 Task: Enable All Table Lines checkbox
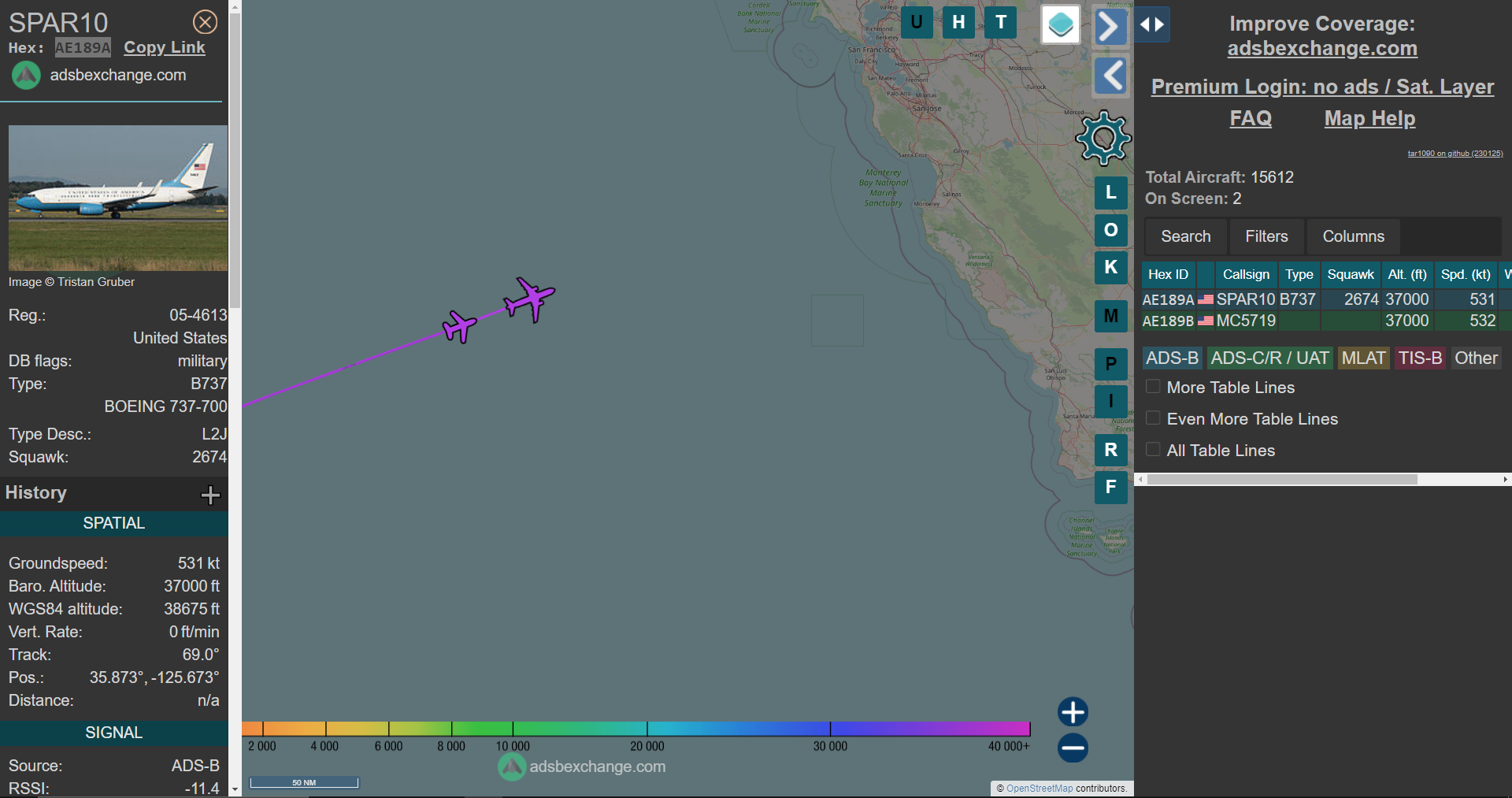[1153, 450]
